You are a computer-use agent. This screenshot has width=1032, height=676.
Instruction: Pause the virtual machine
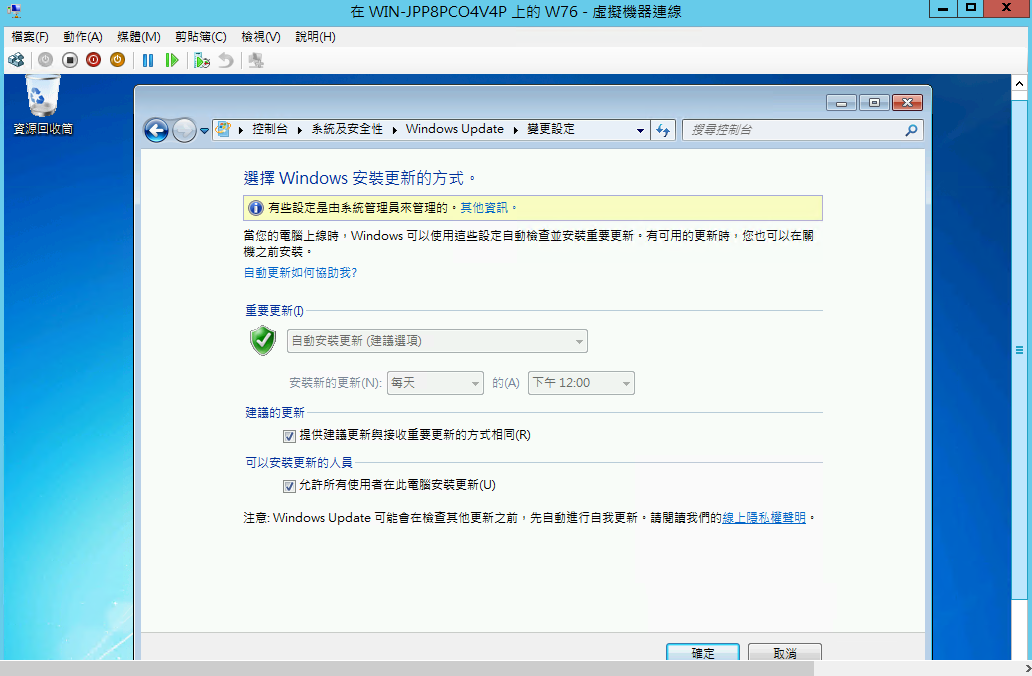point(148,61)
